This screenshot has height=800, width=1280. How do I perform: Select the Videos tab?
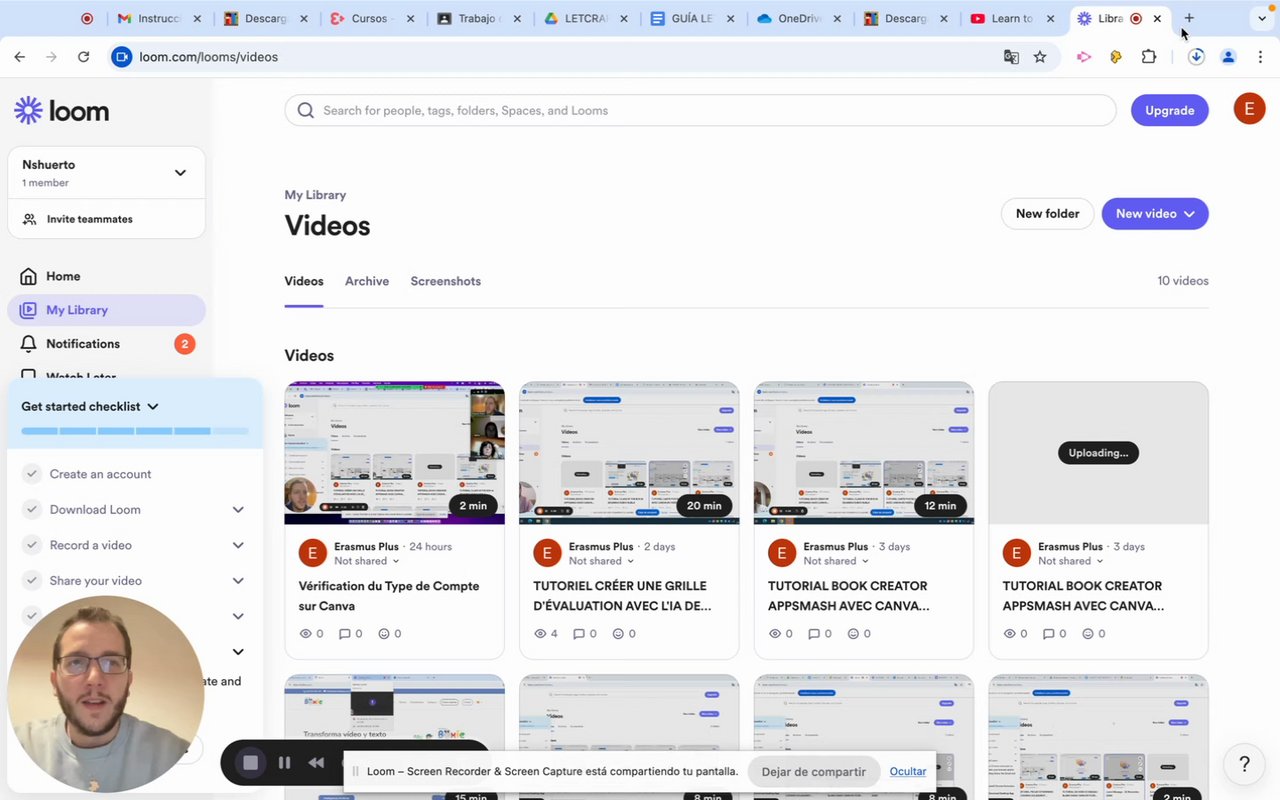click(304, 281)
